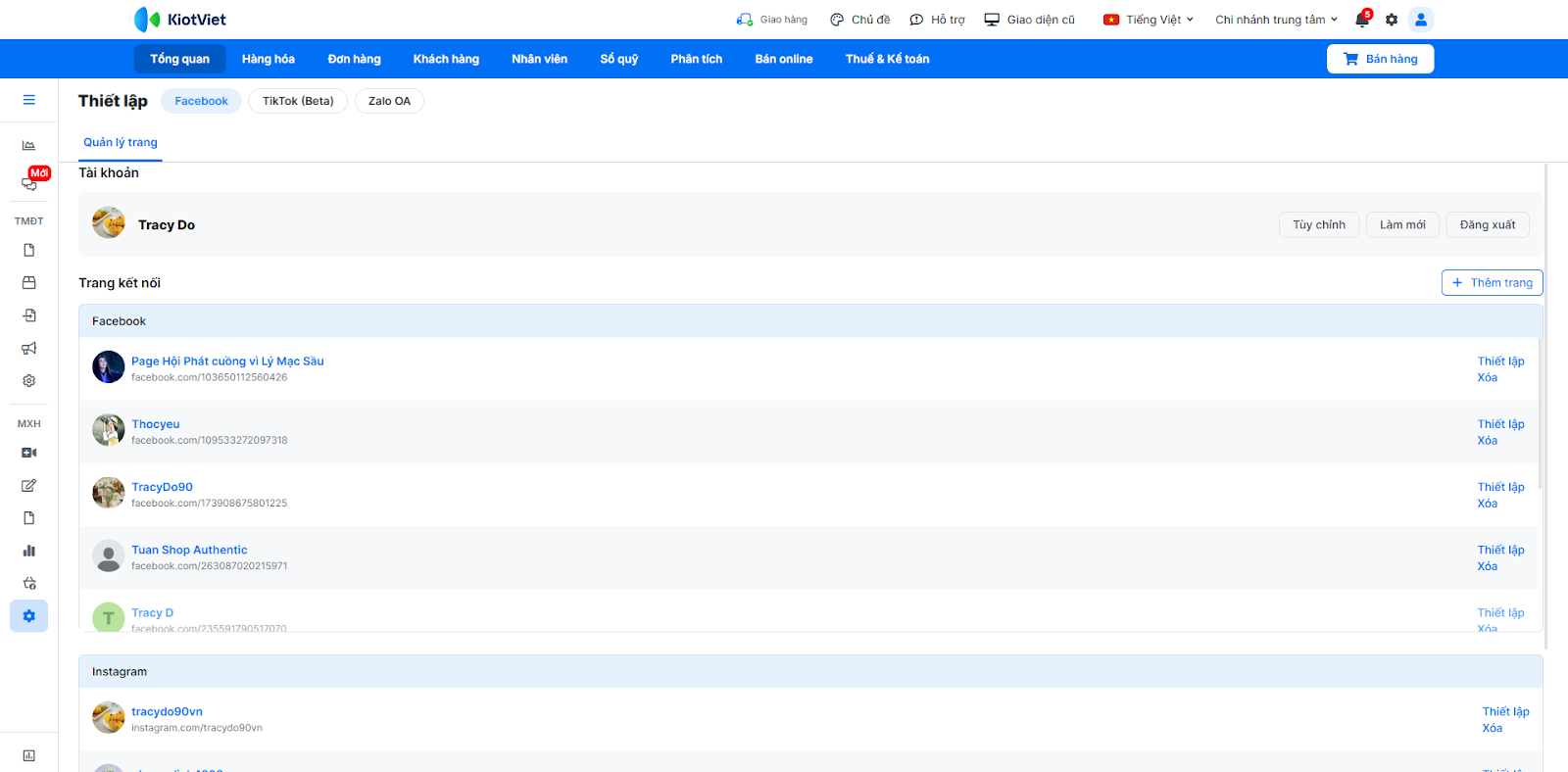
Task: Open the Đơn hàng menu
Action: pyautogui.click(x=355, y=59)
